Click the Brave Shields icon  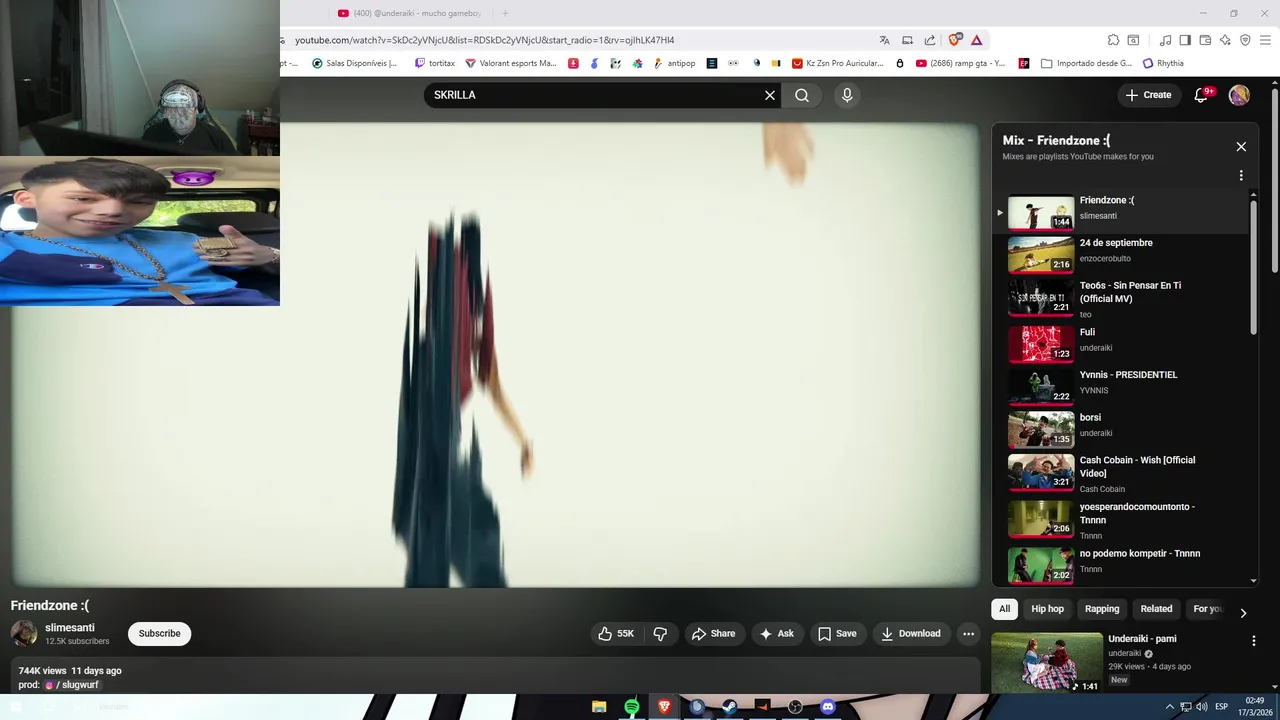[x=955, y=40]
